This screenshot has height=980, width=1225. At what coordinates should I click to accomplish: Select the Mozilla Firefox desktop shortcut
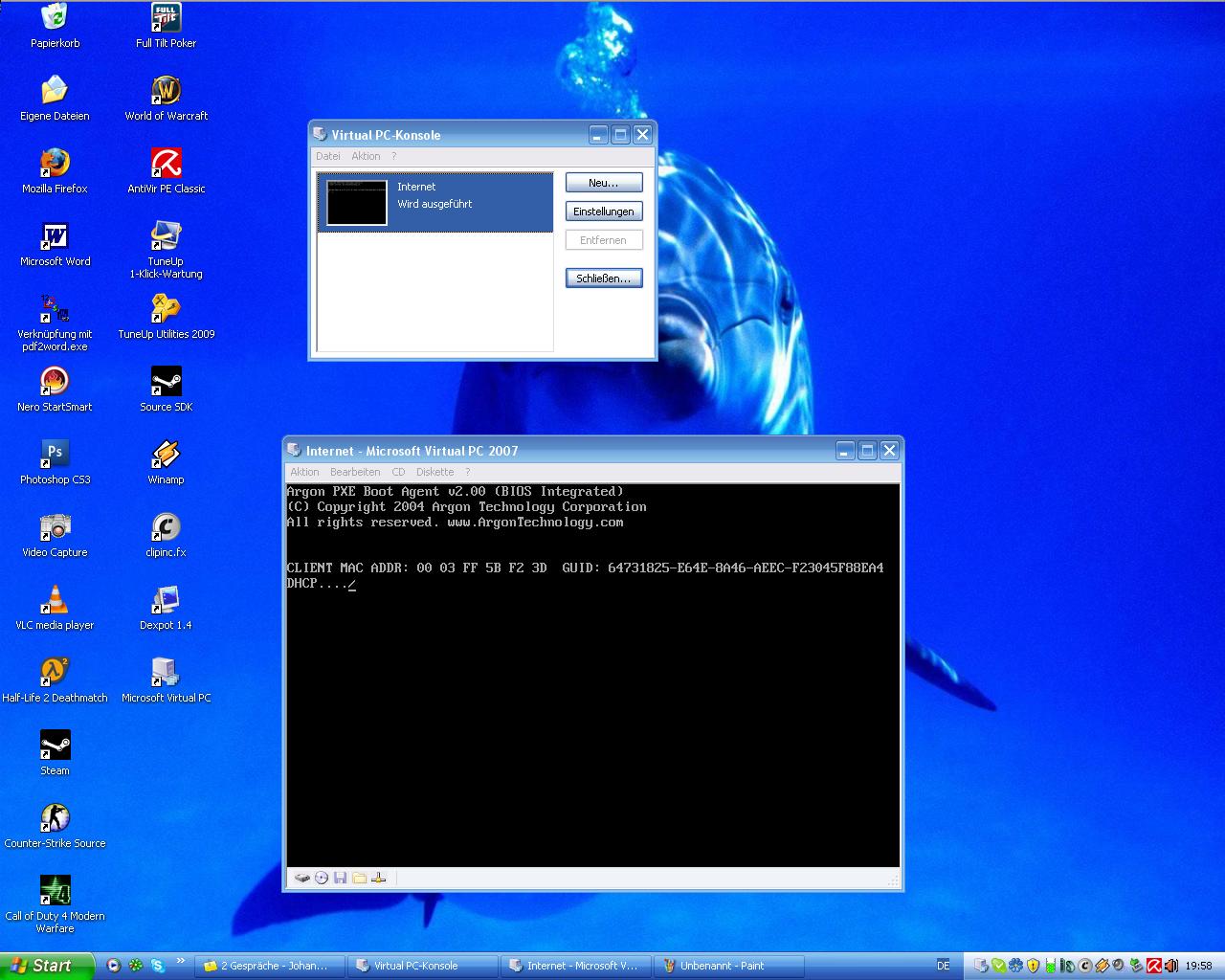click(55, 171)
